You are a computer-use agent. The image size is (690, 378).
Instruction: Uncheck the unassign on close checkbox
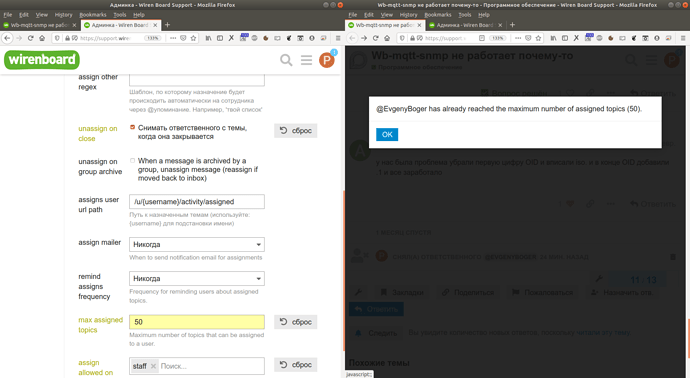(132, 127)
